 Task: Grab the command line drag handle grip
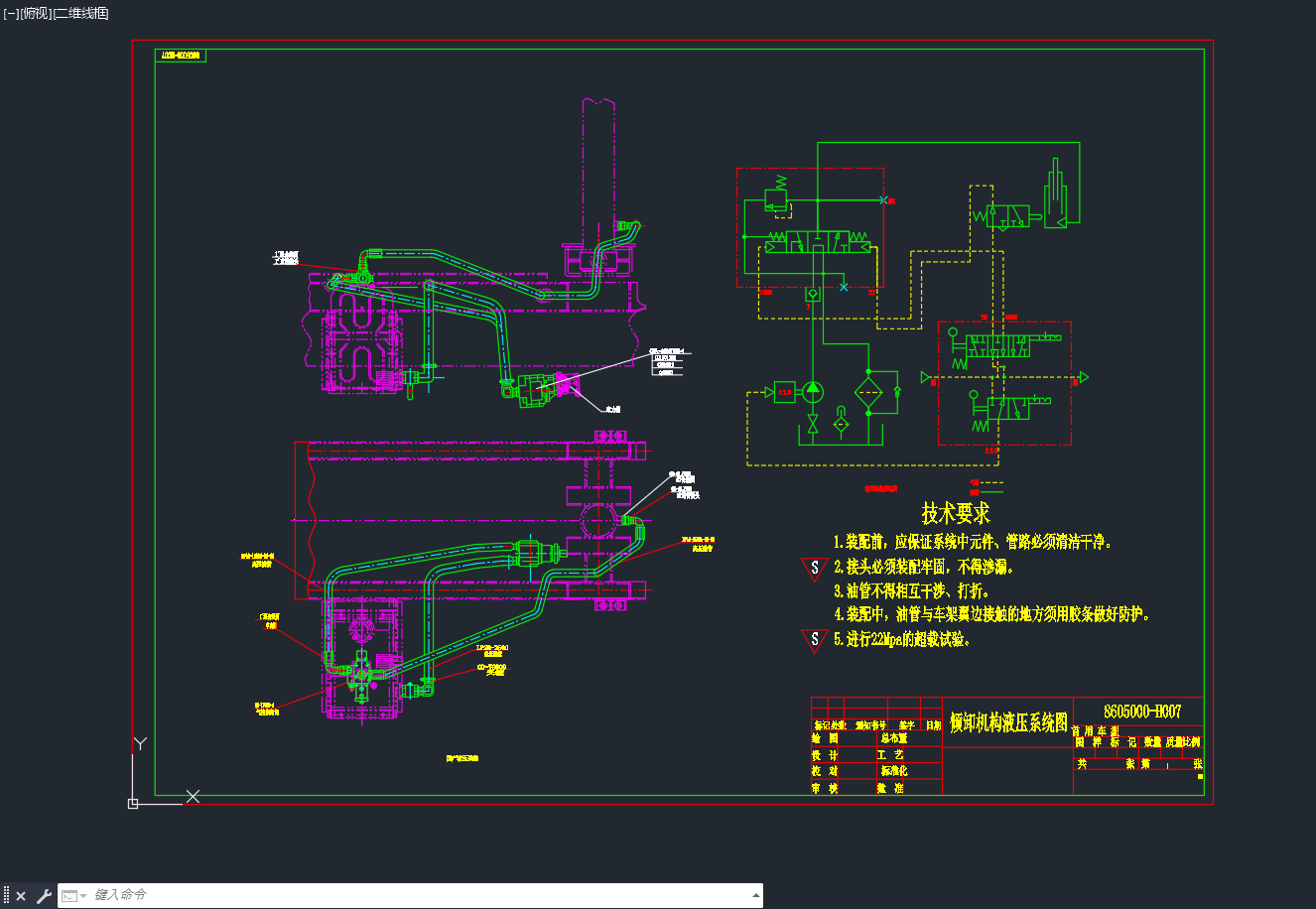pos(6,895)
